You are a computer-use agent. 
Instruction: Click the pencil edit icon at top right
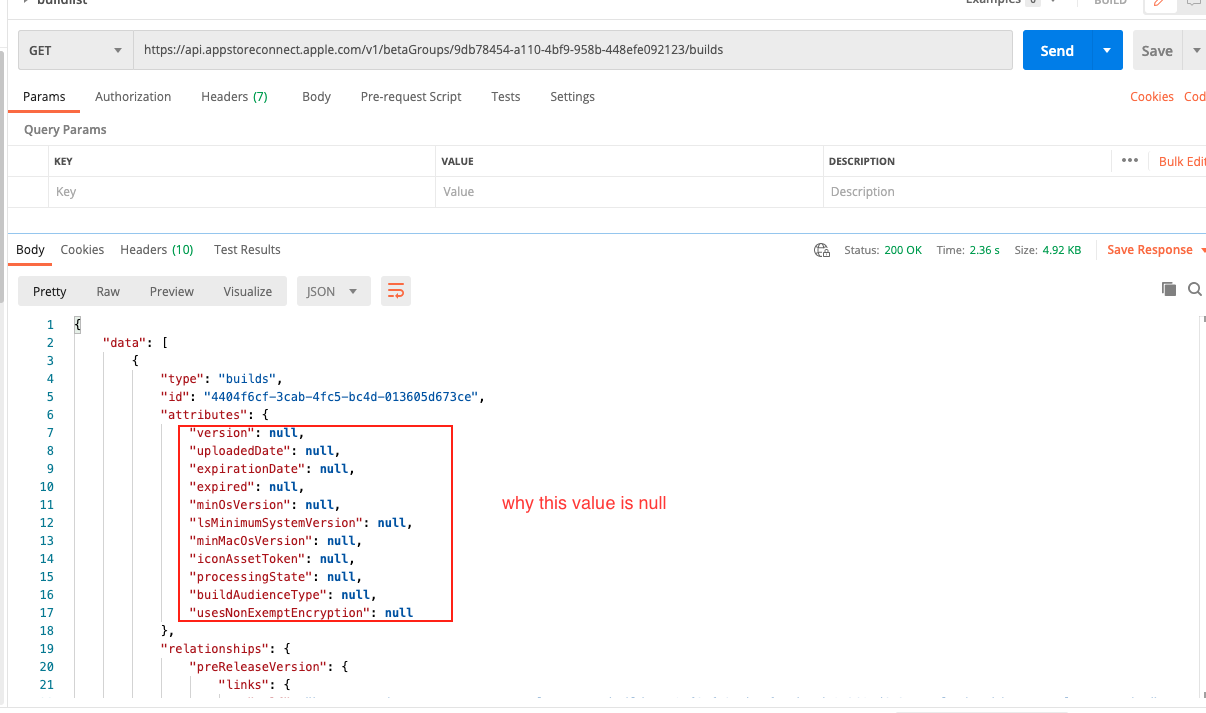coord(1160,4)
